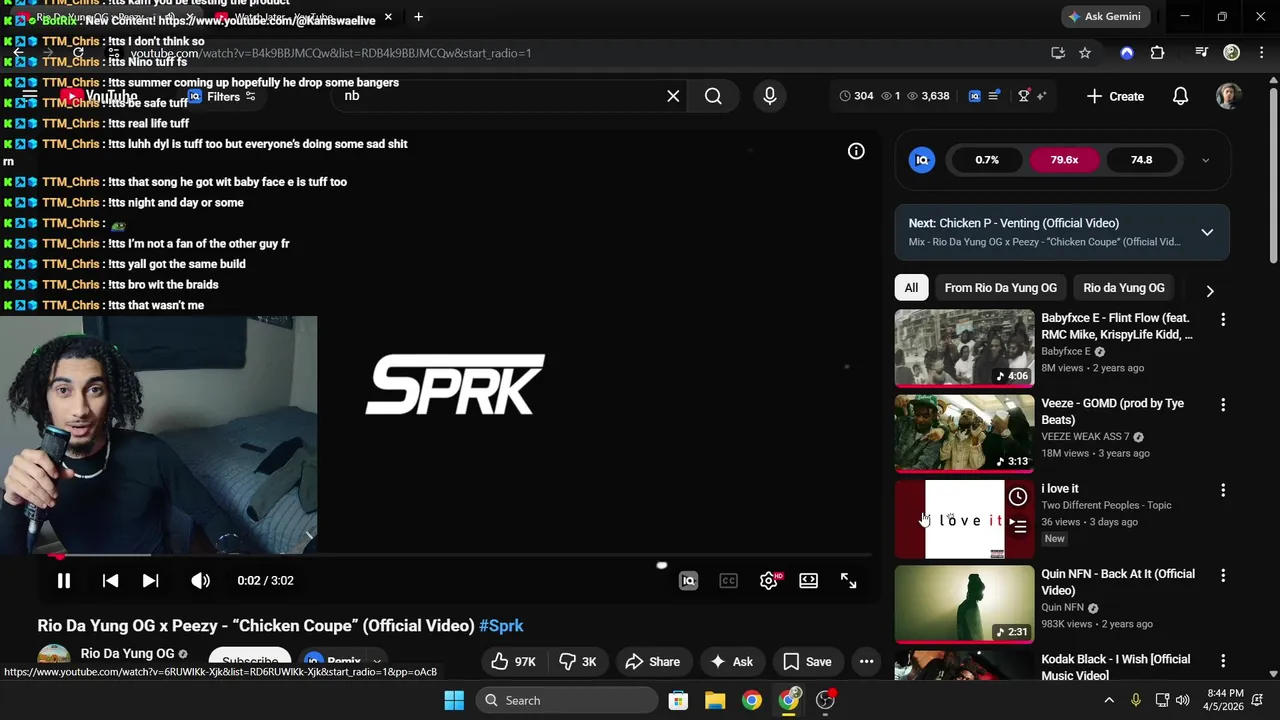Select the From Rio Da Yung OG chip
Image resolution: width=1280 pixels, height=720 pixels.
(1000, 288)
